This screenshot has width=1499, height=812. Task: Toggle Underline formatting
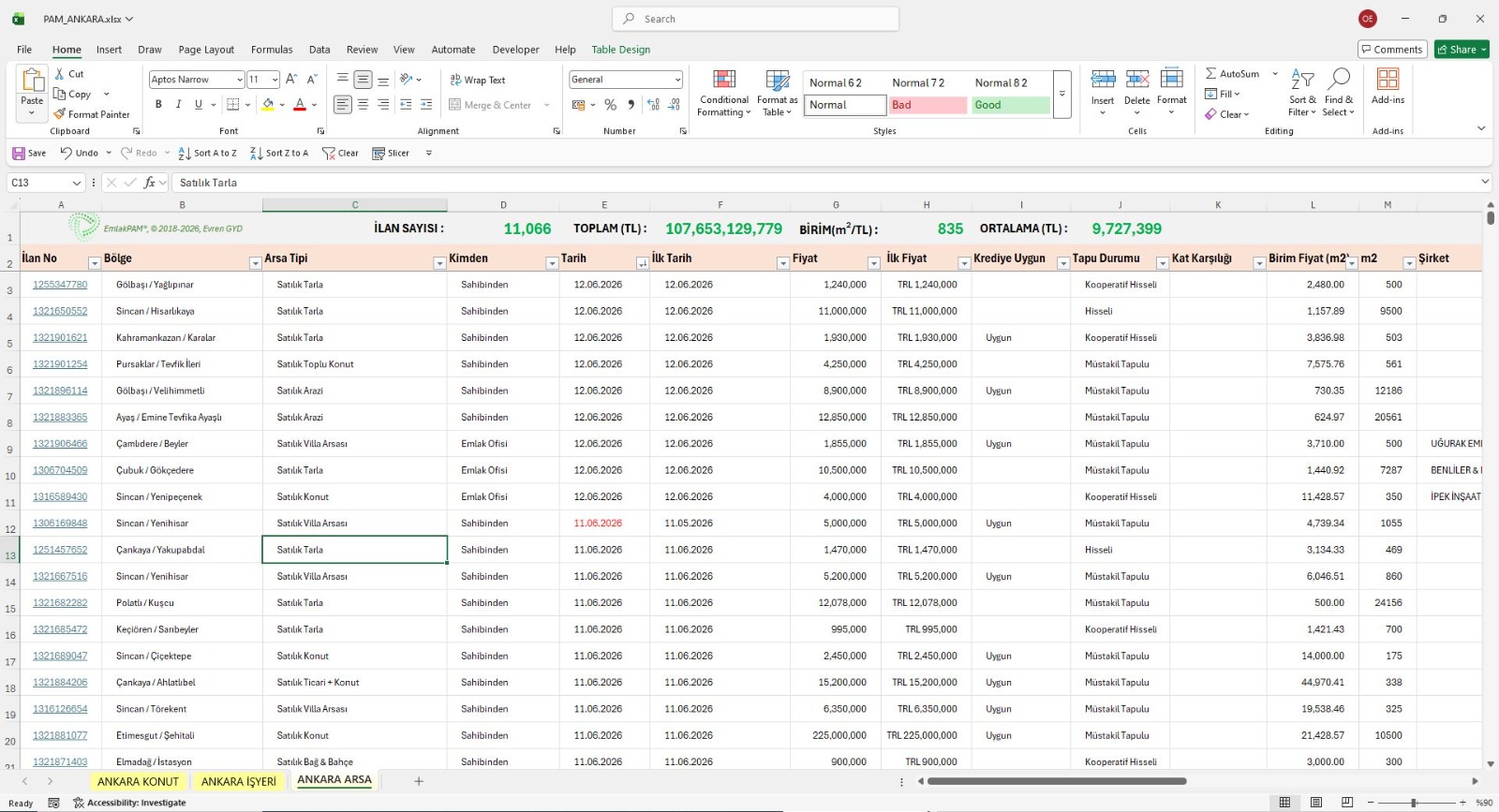pos(198,105)
